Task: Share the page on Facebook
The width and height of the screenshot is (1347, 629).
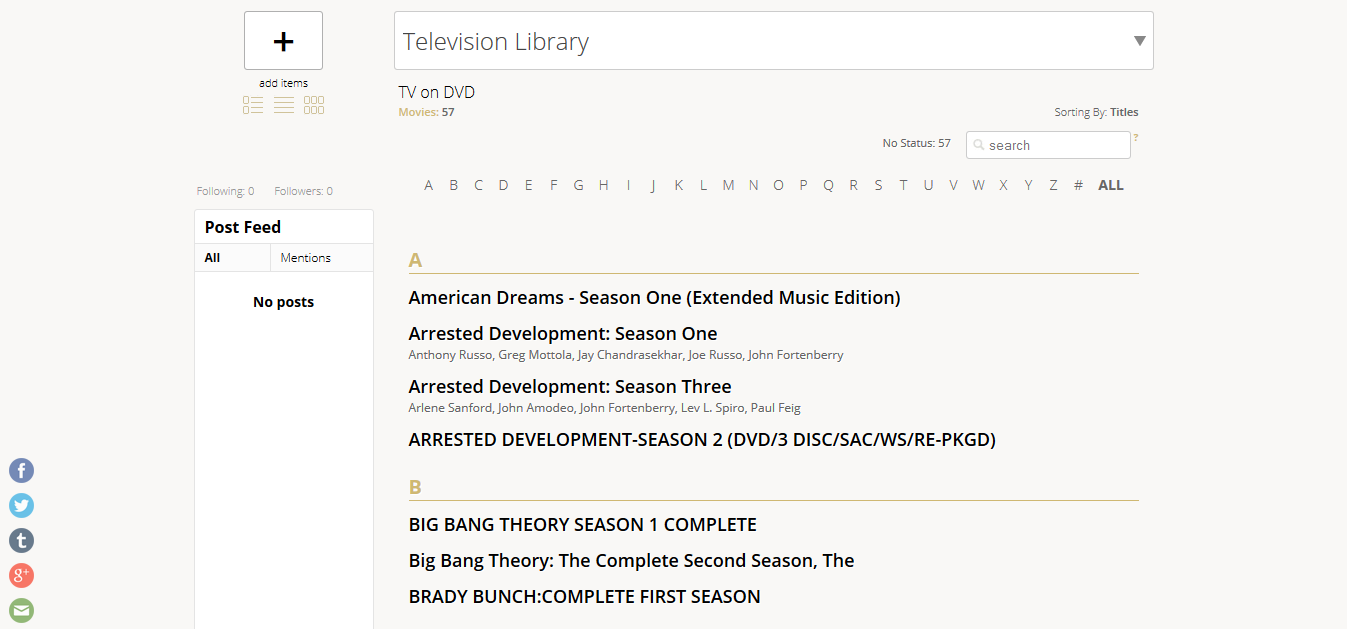Action: click(21, 471)
